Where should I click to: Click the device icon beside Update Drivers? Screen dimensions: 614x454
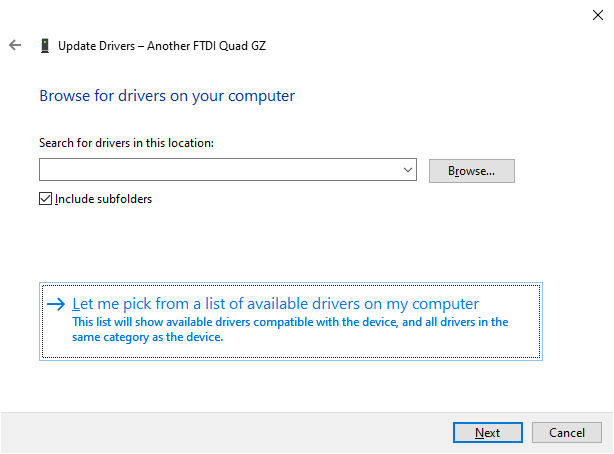tap(45, 46)
